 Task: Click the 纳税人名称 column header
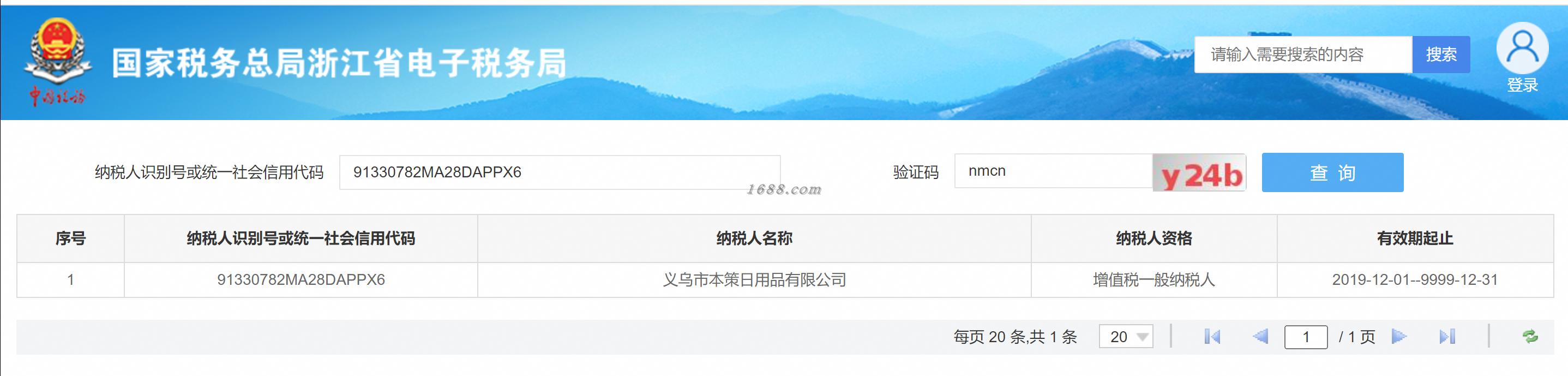coord(754,238)
